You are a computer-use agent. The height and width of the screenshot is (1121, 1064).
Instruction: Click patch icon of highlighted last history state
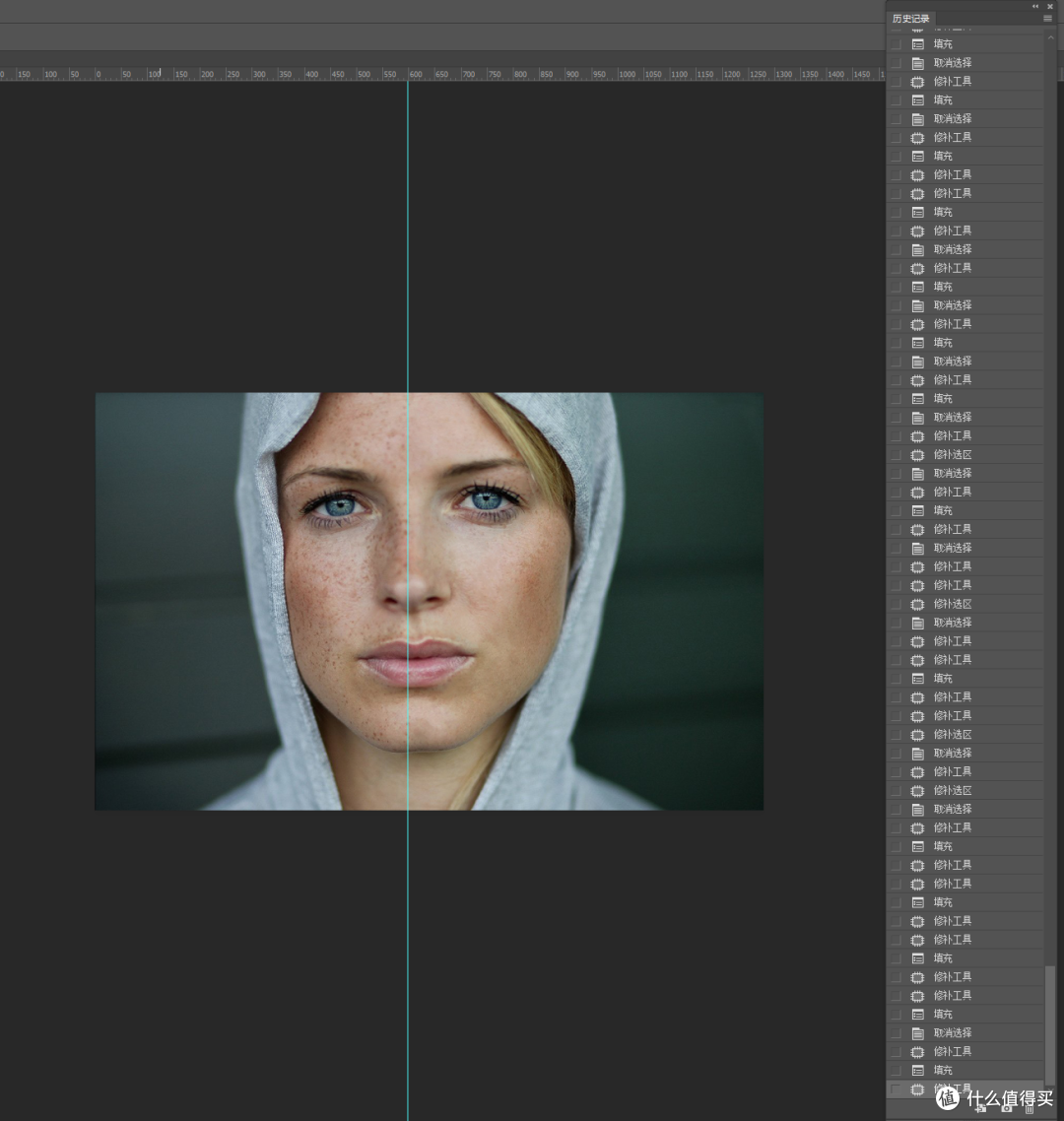point(917,1089)
